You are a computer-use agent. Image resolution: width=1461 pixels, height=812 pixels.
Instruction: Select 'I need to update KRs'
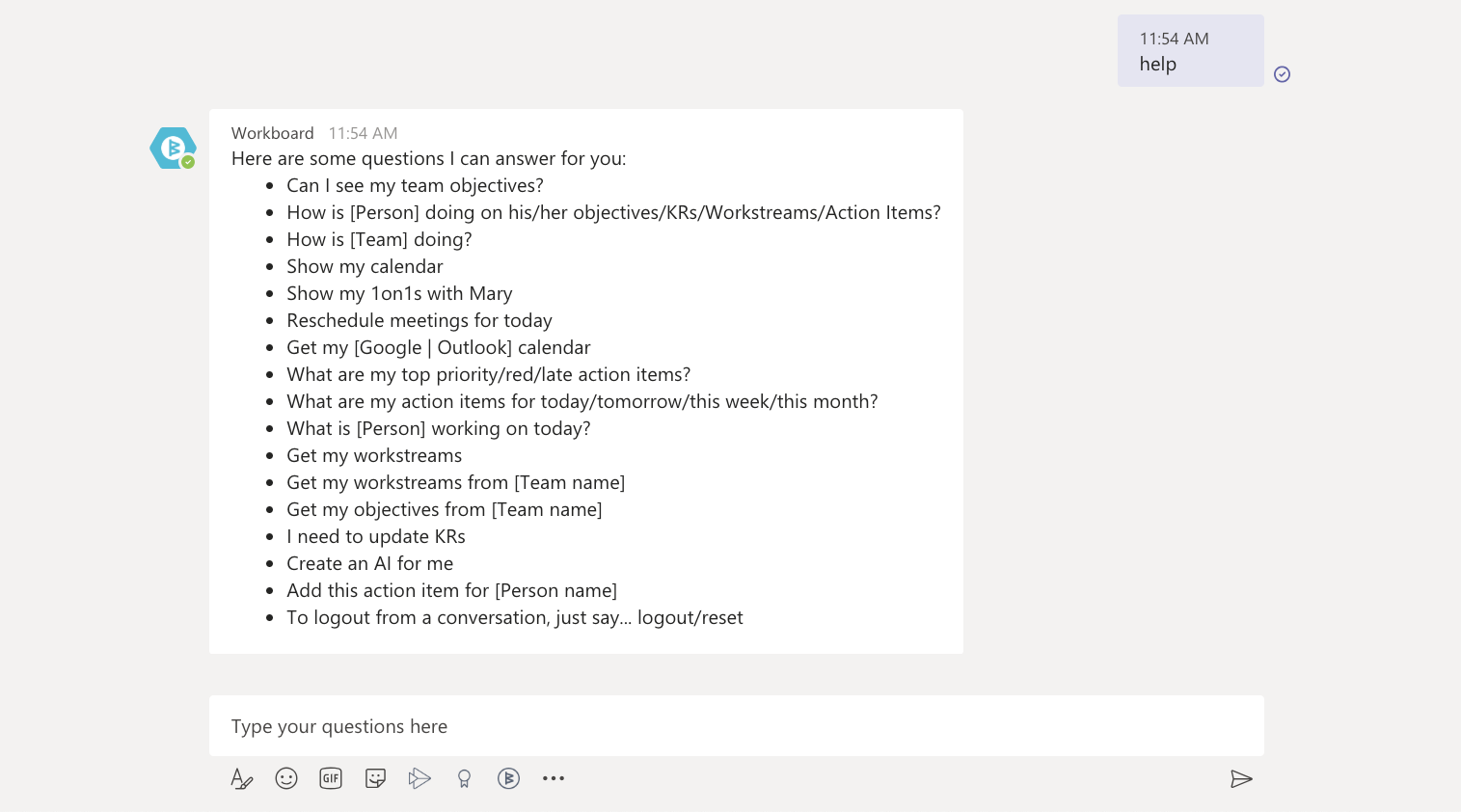pyautogui.click(x=376, y=537)
